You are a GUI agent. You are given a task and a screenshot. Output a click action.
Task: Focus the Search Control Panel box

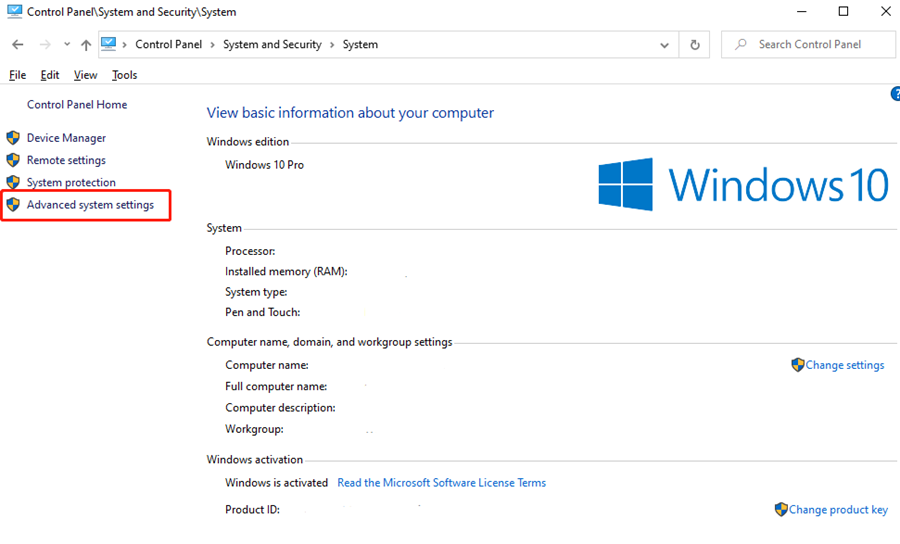coord(808,44)
